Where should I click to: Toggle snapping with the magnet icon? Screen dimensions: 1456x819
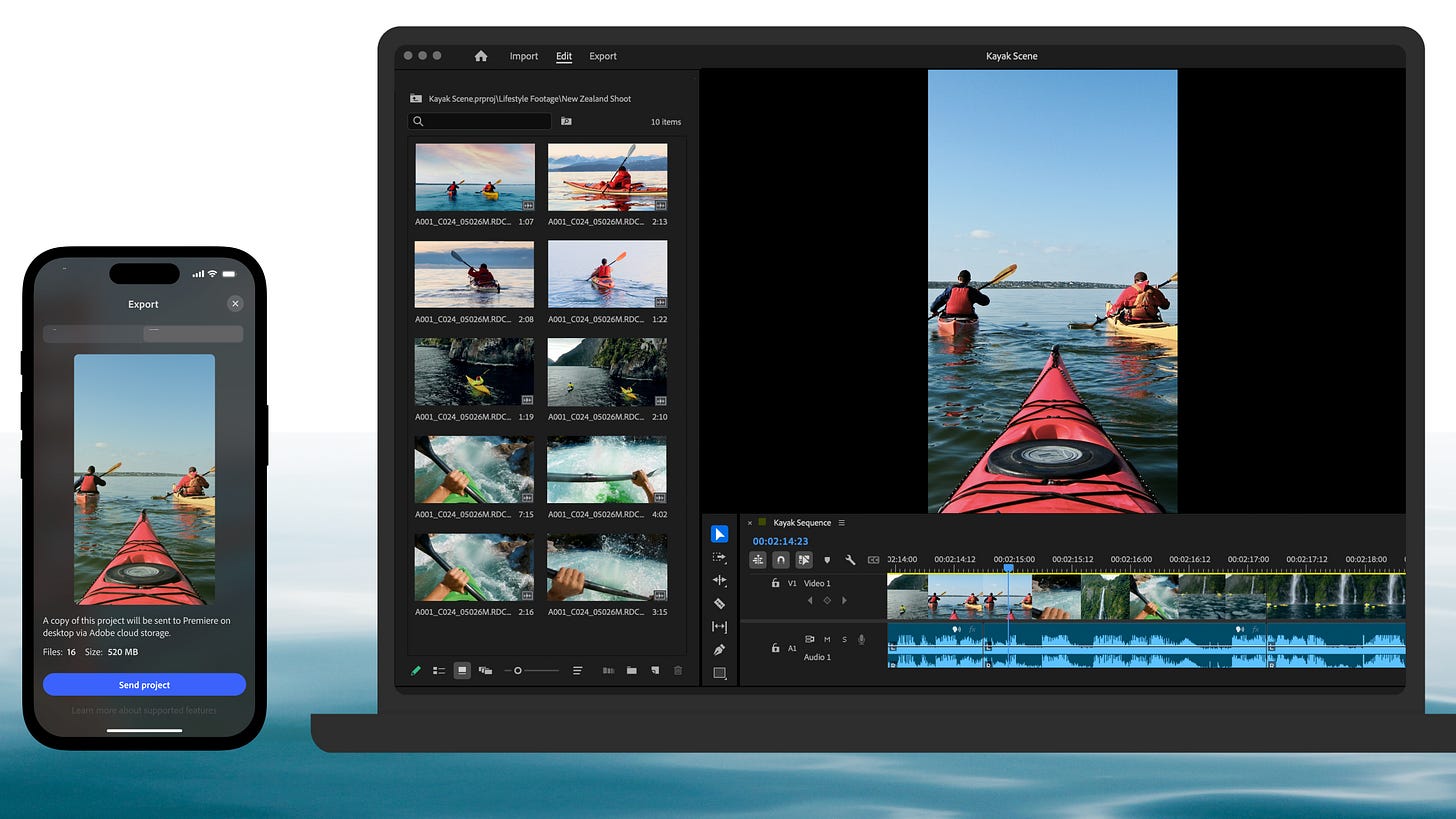tap(780, 560)
